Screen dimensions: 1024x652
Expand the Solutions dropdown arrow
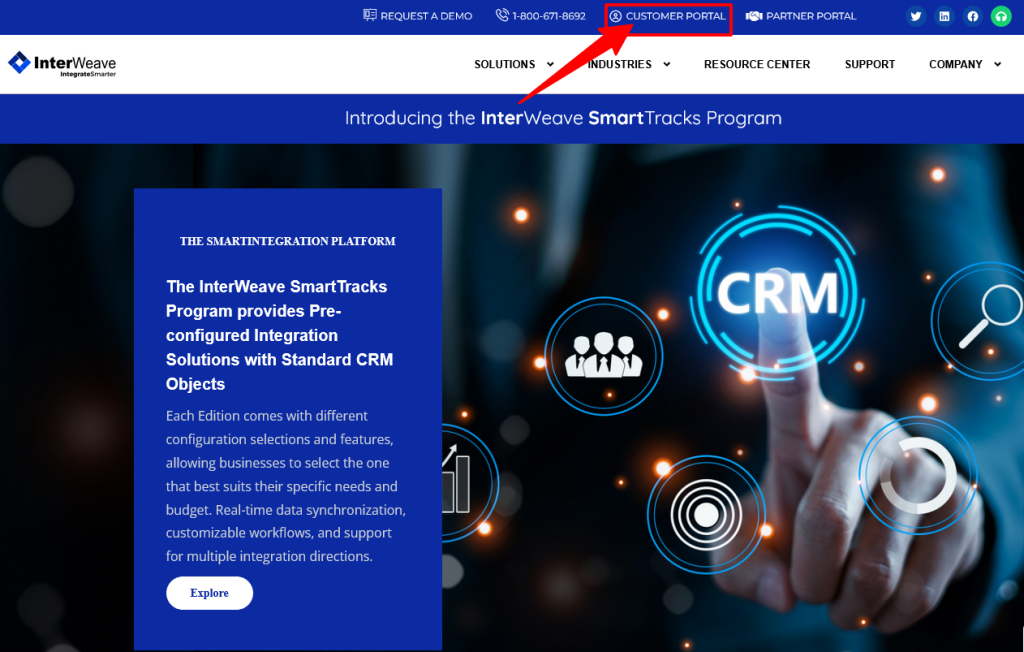pyautogui.click(x=550, y=64)
